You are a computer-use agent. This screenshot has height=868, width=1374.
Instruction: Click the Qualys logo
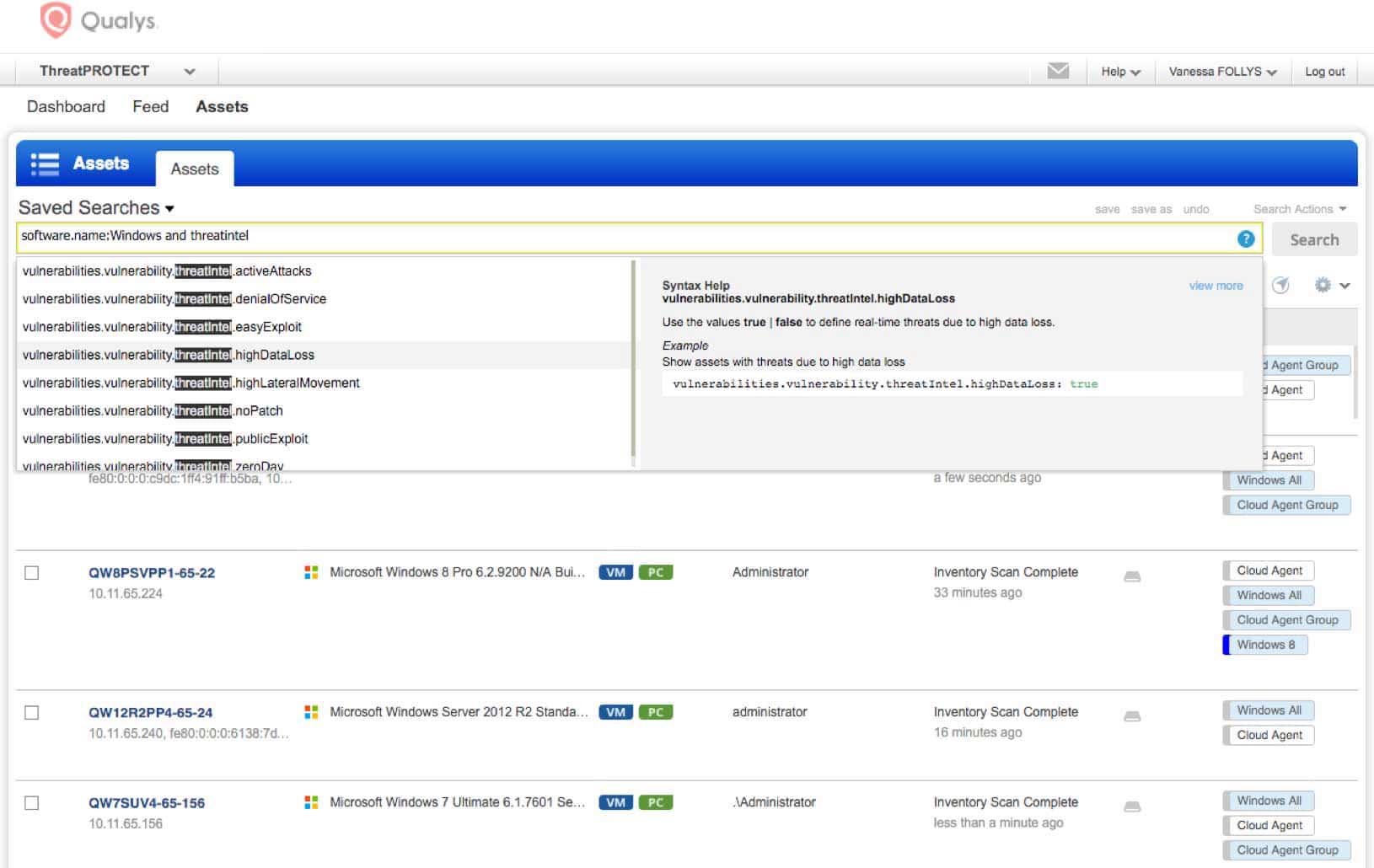tap(99, 20)
